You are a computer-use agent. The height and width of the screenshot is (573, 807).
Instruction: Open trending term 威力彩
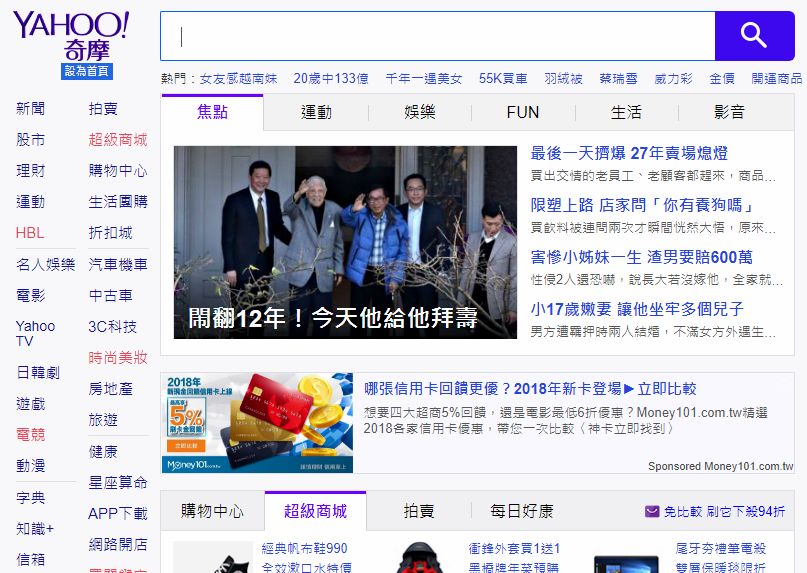click(673, 79)
